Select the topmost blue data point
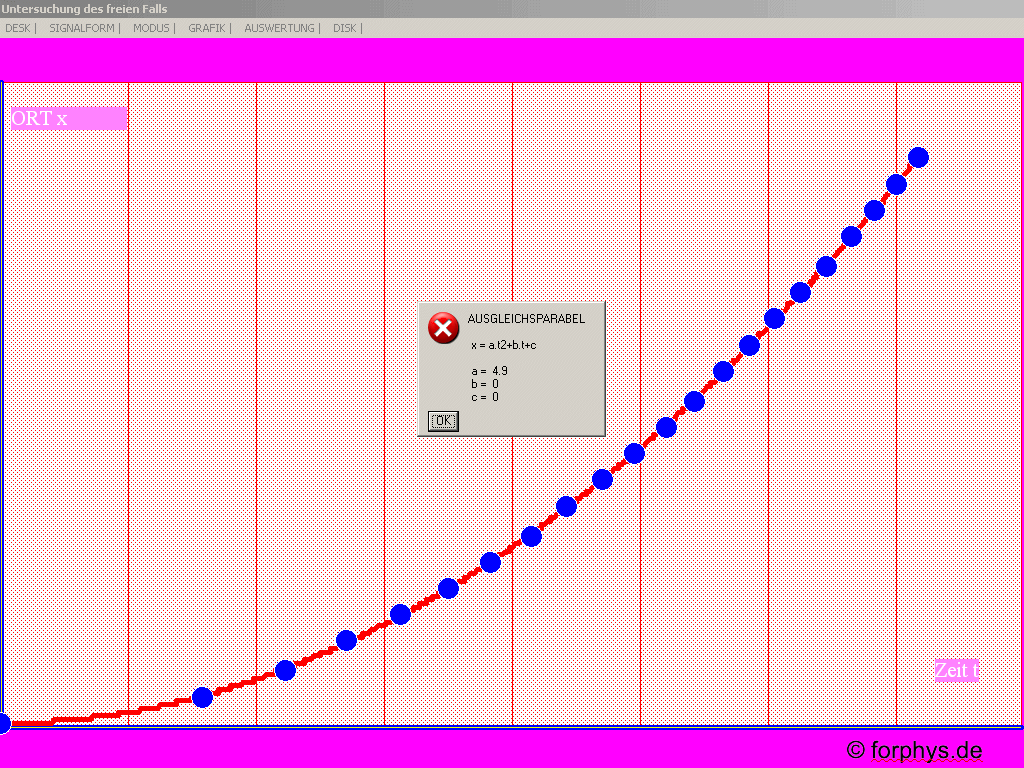This screenshot has width=1024, height=768. 918,157
